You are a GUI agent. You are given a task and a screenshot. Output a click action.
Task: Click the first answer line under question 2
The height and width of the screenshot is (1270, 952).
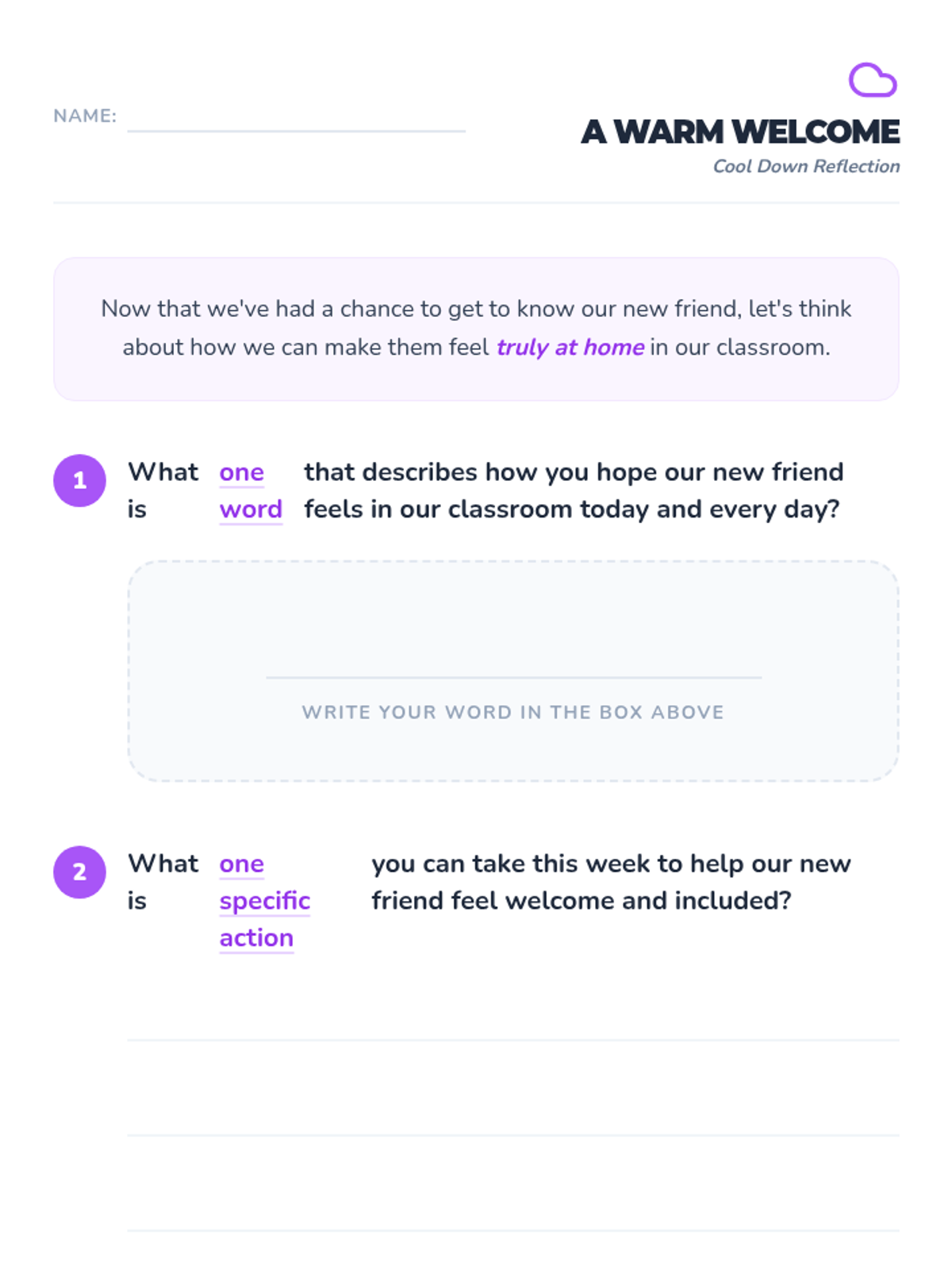(513, 1040)
